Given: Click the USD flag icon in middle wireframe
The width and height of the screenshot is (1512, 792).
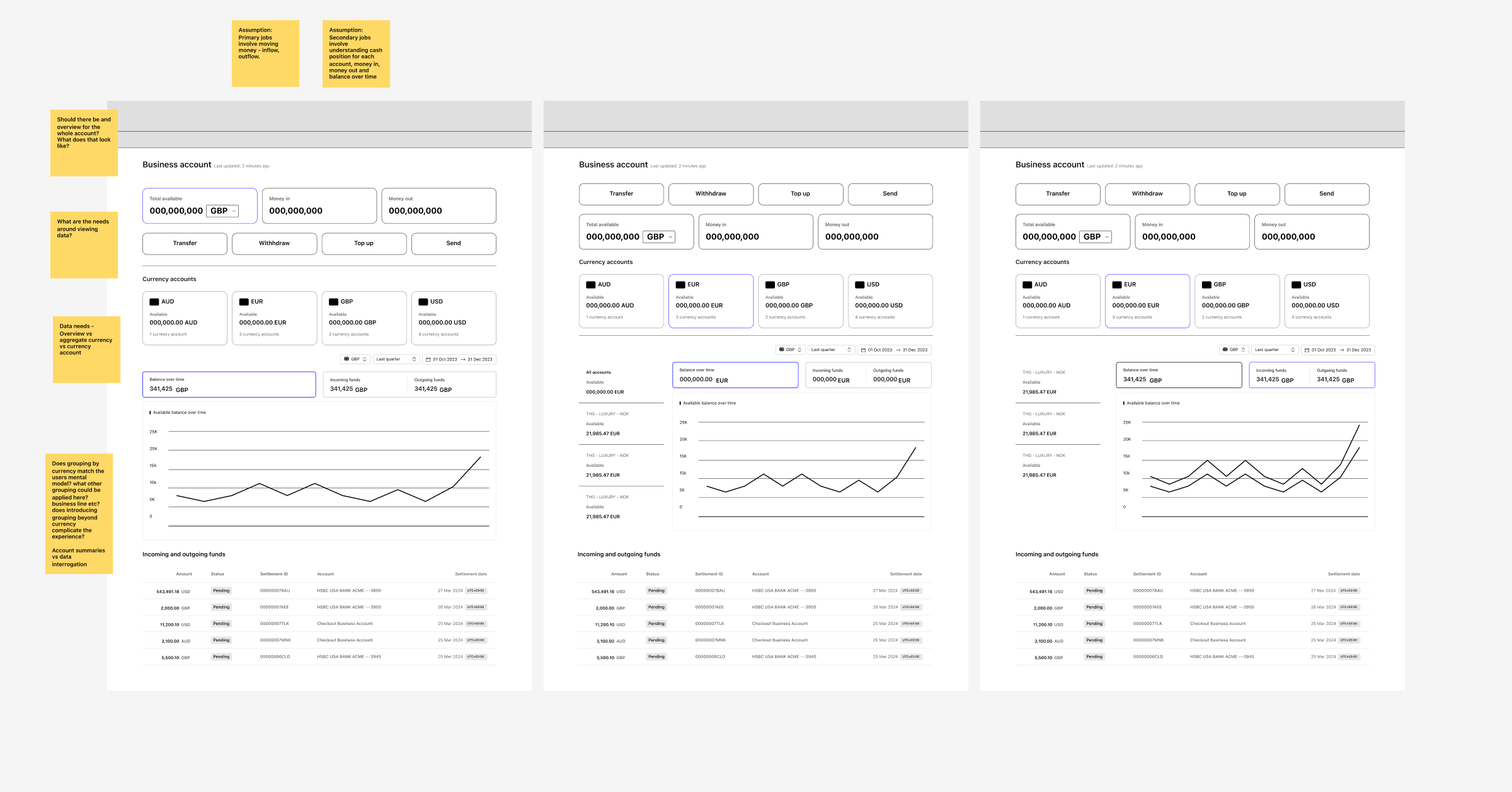Looking at the screenshot, I should click(860, 285).
